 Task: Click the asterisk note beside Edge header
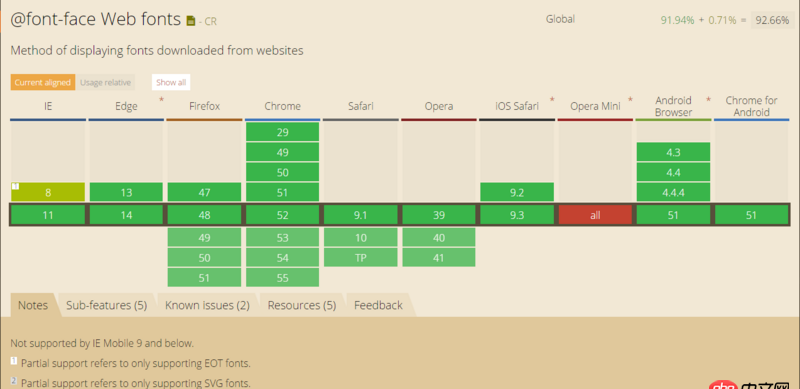tap(161, 100)
